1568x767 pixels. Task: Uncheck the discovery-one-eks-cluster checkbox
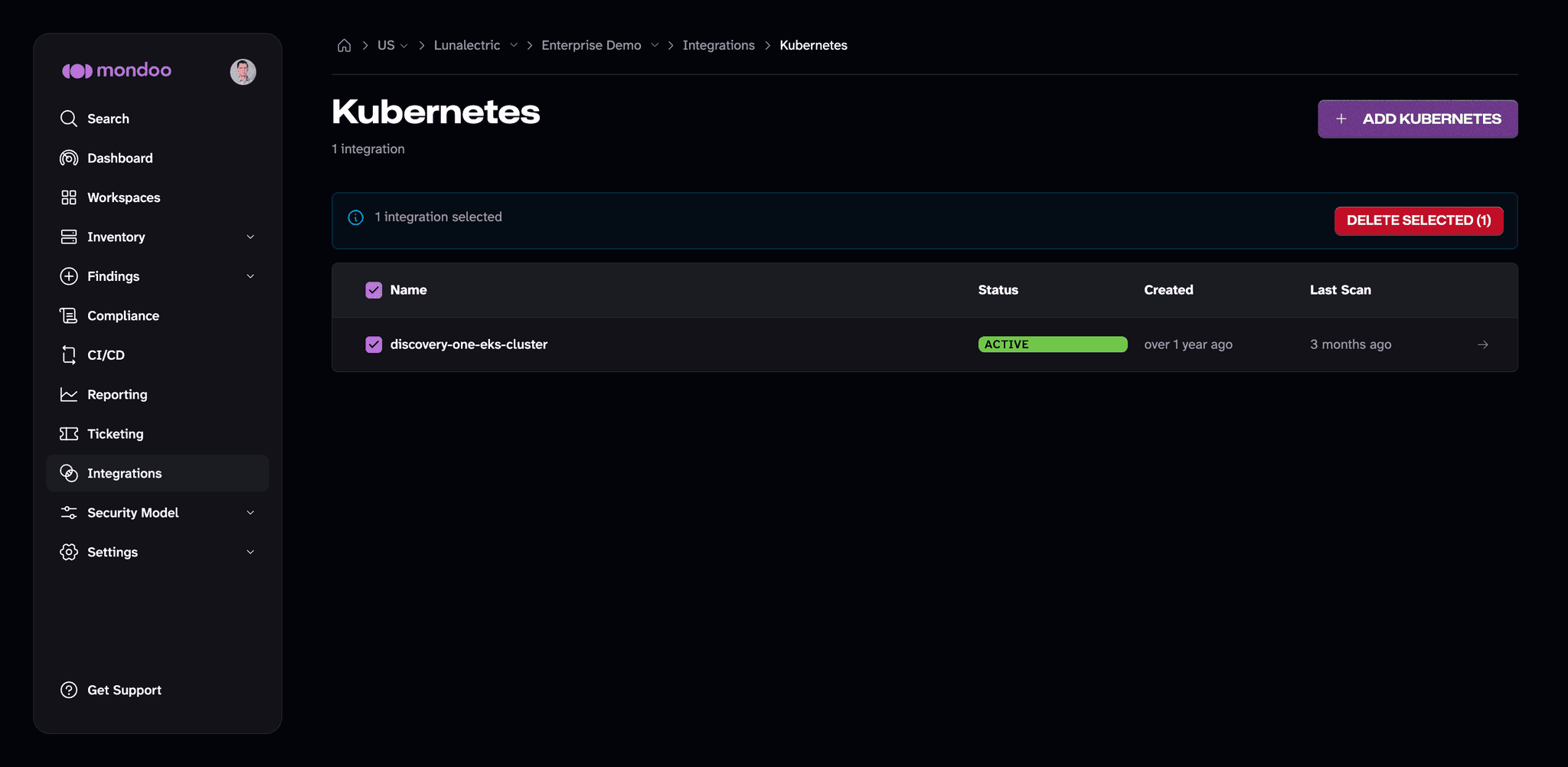pyautogui.click(x=374, y=344)
